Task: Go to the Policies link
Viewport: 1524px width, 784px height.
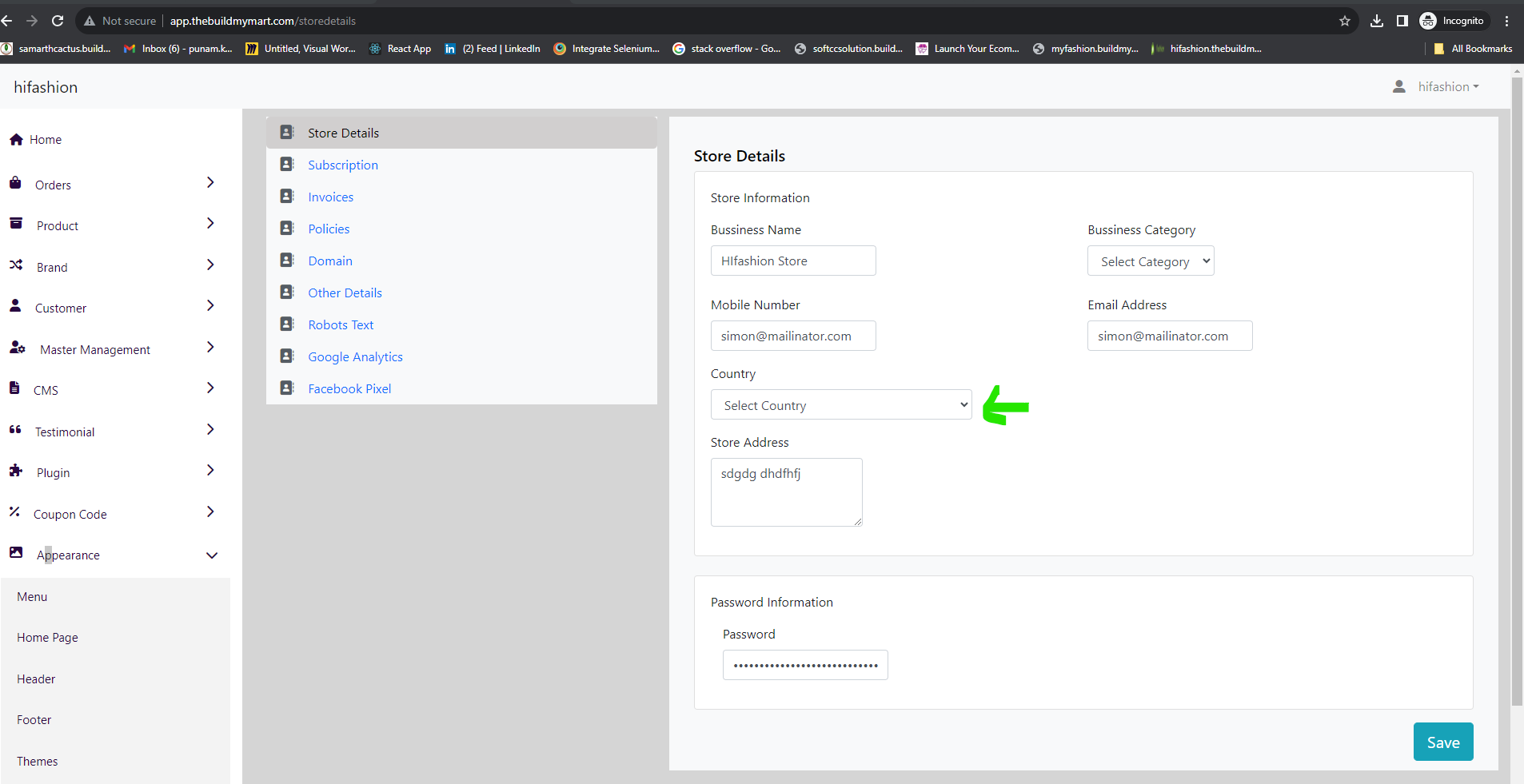Action: click(329, 229)
